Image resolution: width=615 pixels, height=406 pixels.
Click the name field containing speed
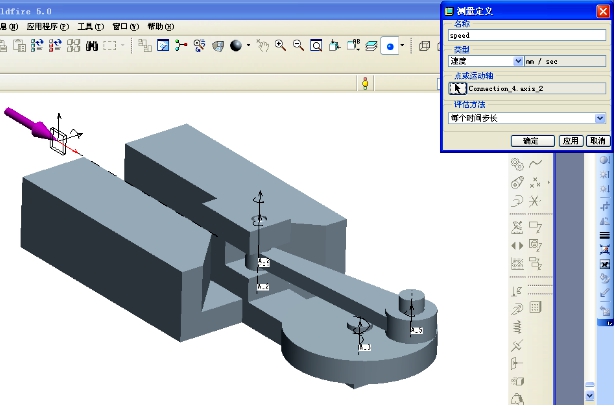point(526,34)
